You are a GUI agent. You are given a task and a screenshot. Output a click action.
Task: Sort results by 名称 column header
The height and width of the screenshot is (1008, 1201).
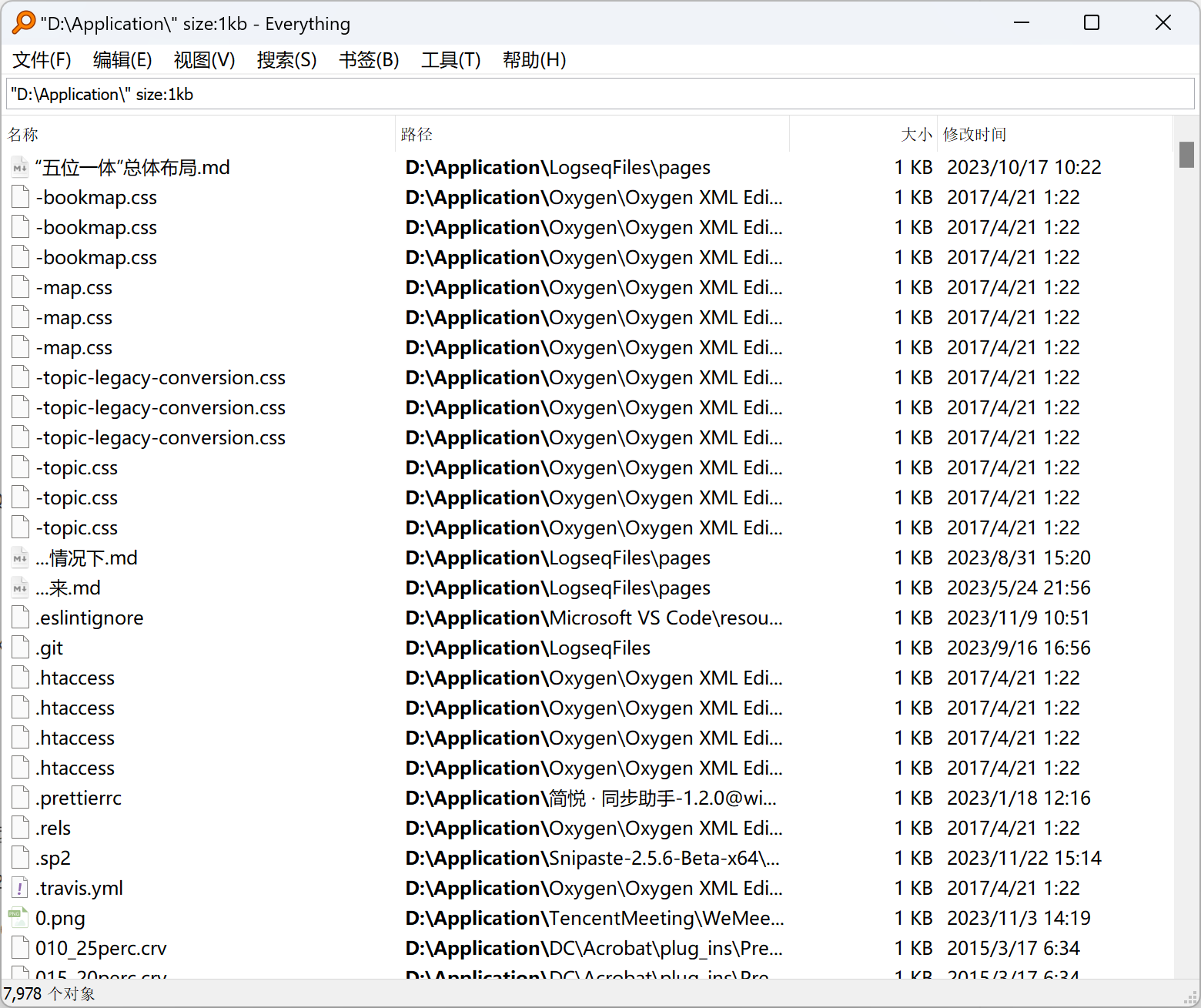coord(199,135)
